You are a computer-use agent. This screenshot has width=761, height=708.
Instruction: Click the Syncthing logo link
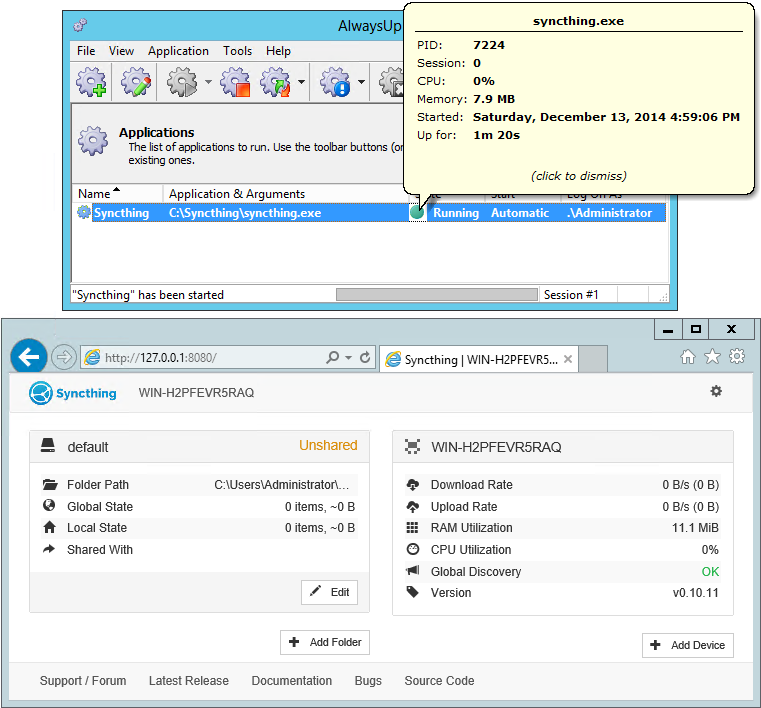click(73, 393)
